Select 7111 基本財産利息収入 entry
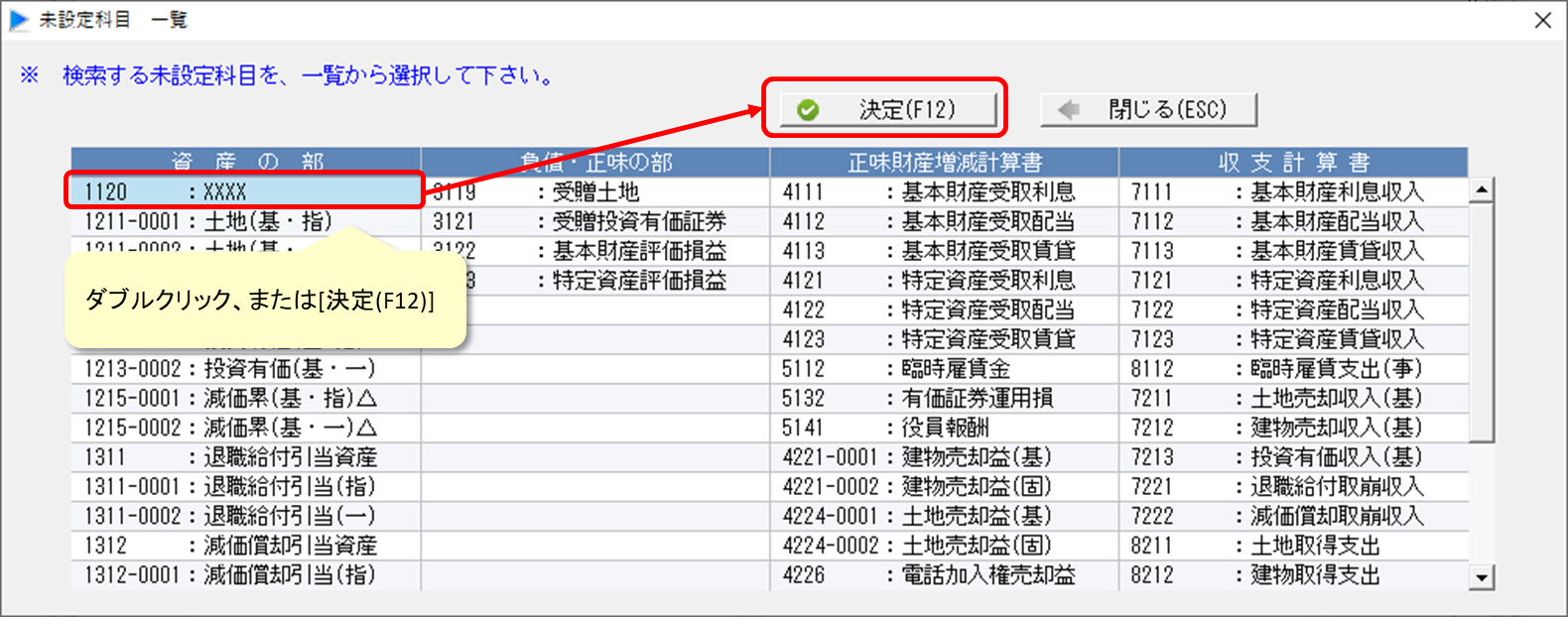The width and height of the screenshot is (1568, 617). (x=1293, y=191)
